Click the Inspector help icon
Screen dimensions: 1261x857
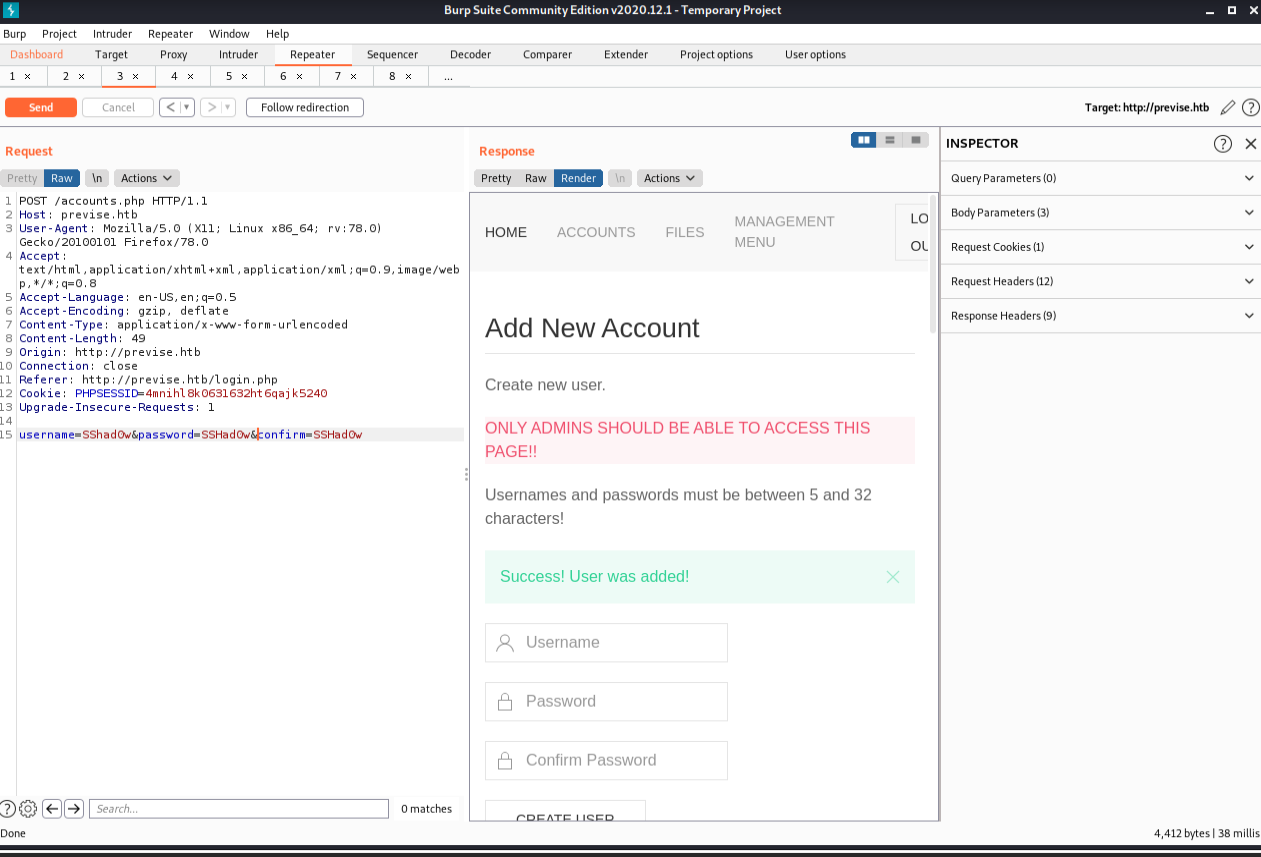tap(1222, 144)
